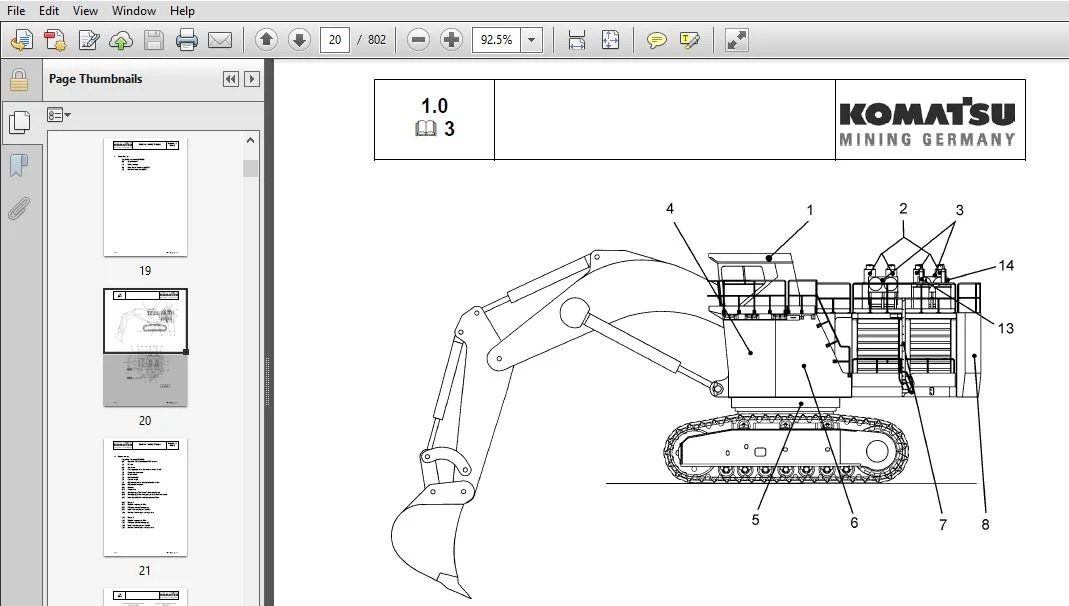The height and width of the screenshot is (606, 1069).
Task: Click the page label 19 under thumbnail
Action: (x=145, y=271)
